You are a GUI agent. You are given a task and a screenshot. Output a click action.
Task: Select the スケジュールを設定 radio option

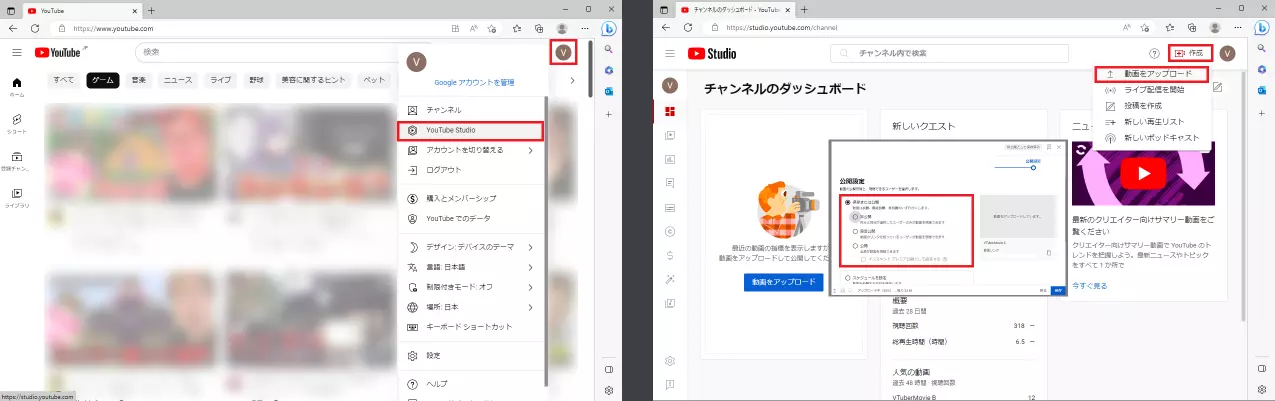(846, 277)
